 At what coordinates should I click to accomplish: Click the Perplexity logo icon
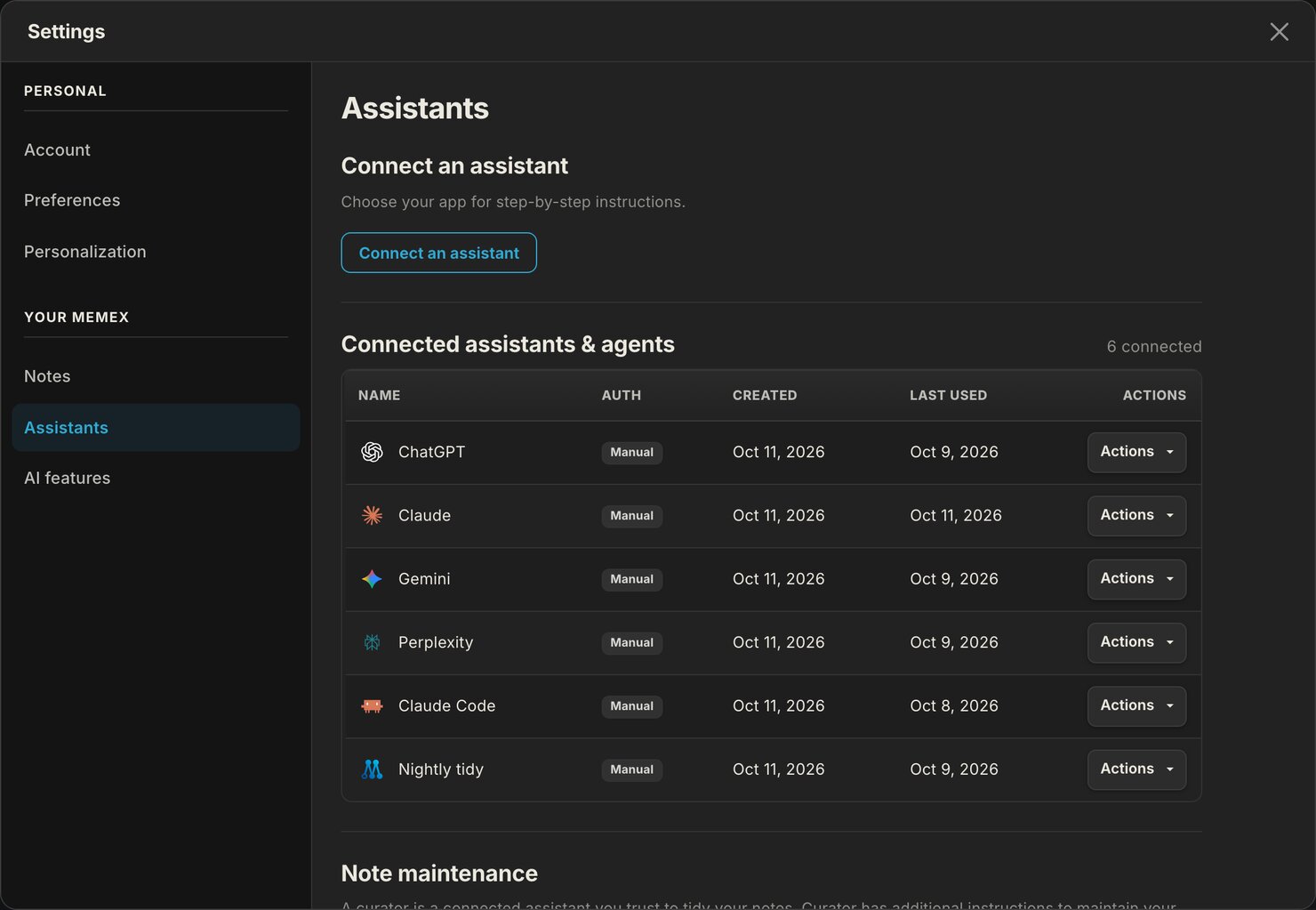[x=372, y=642]
